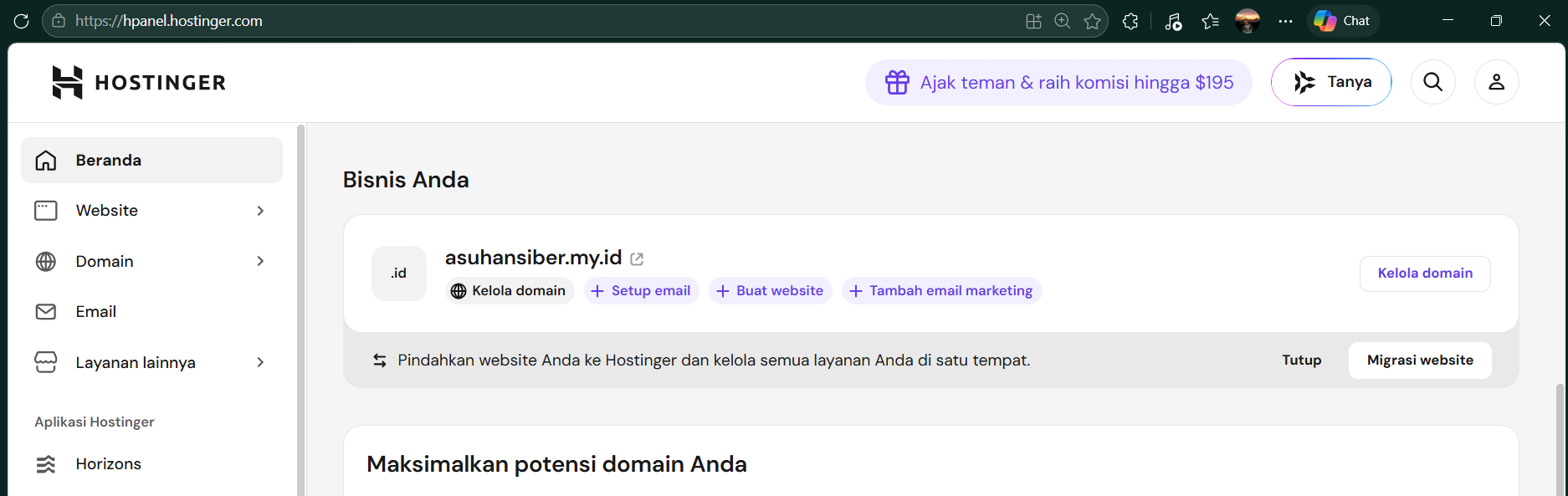Click the Migrasi website button

click(1420, 360)
